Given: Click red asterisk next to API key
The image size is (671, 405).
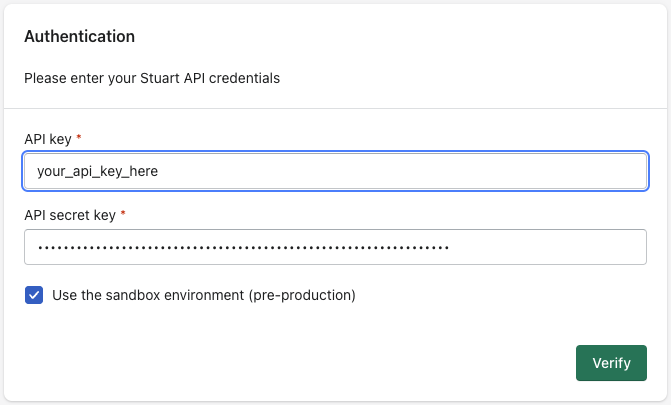Looking at the screenshot, I should click(79, 137).
